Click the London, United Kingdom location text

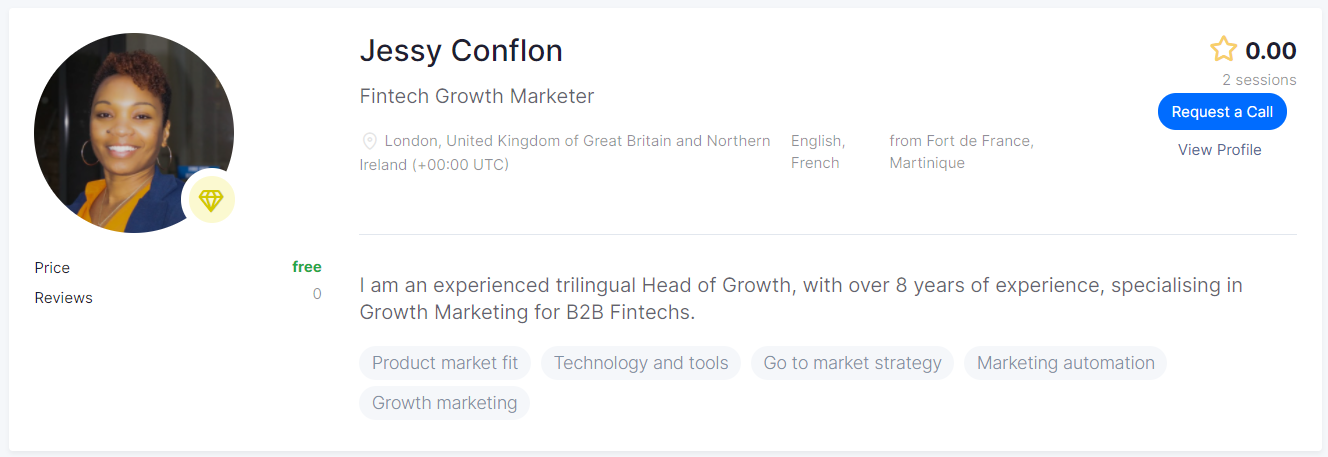coord(565,153)
